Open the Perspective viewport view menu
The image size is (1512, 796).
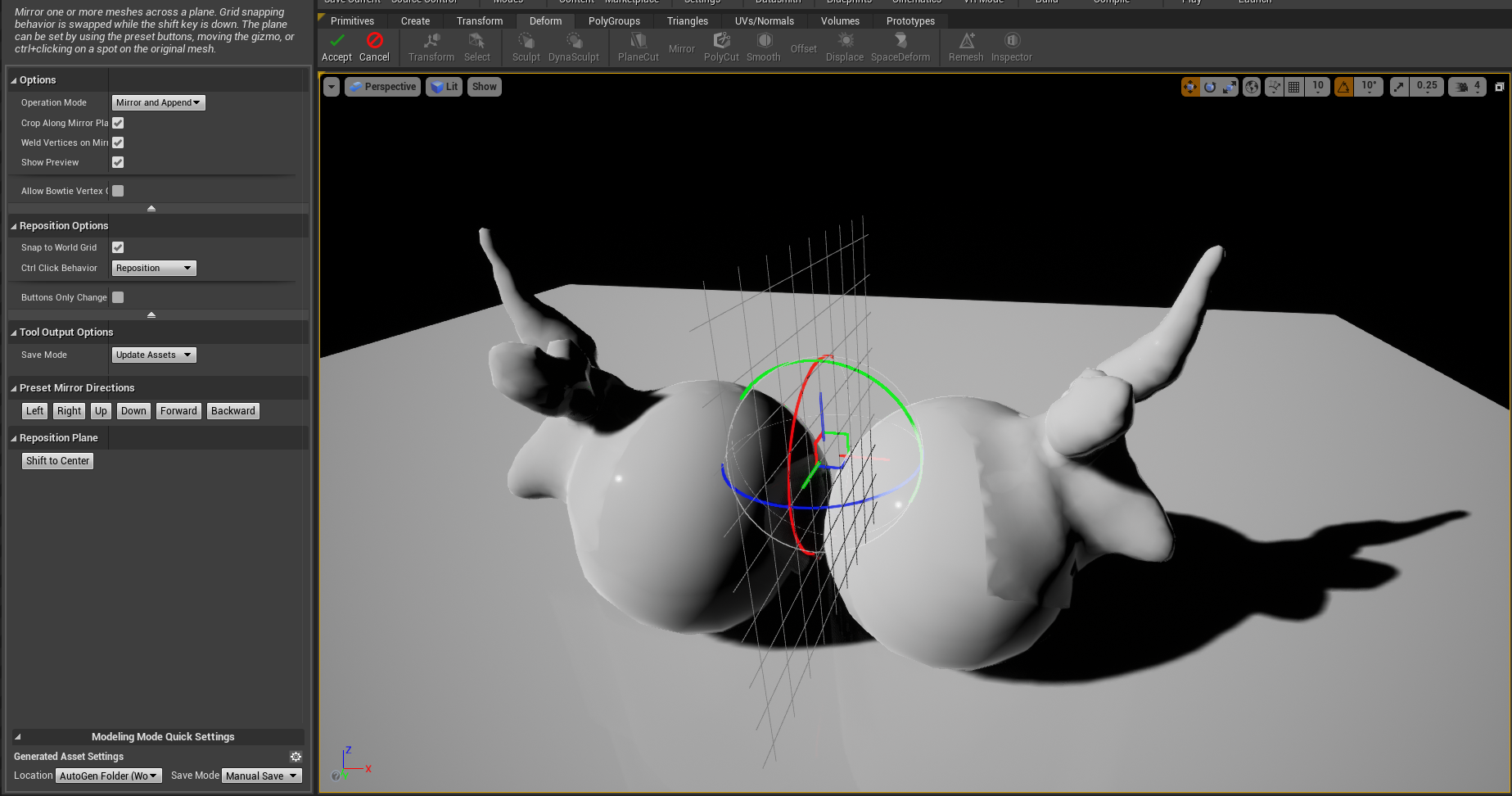(x=383, y=87)
